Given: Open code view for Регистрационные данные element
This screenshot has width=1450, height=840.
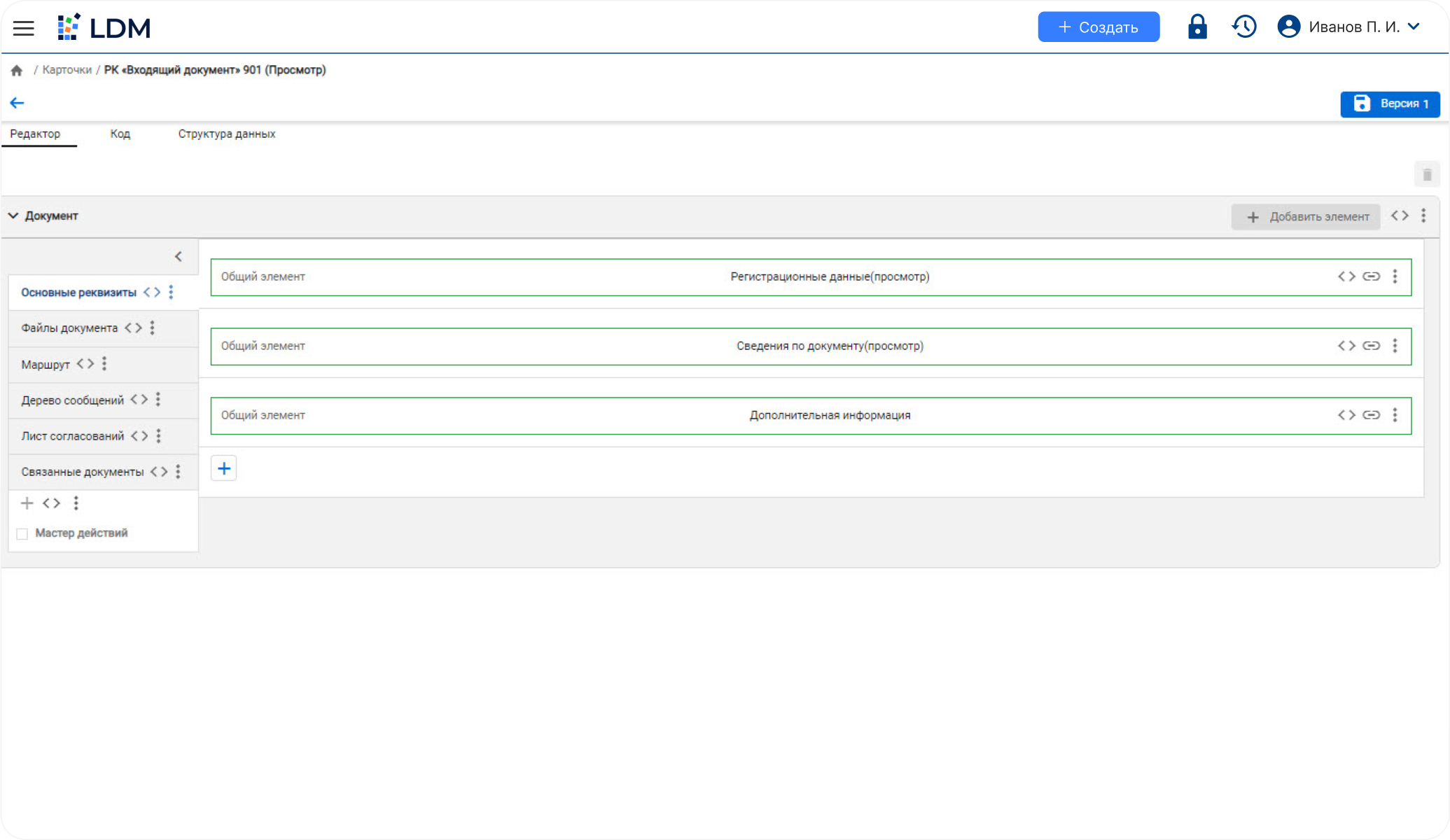Looking at the screenshot, I should [1346, 276].
